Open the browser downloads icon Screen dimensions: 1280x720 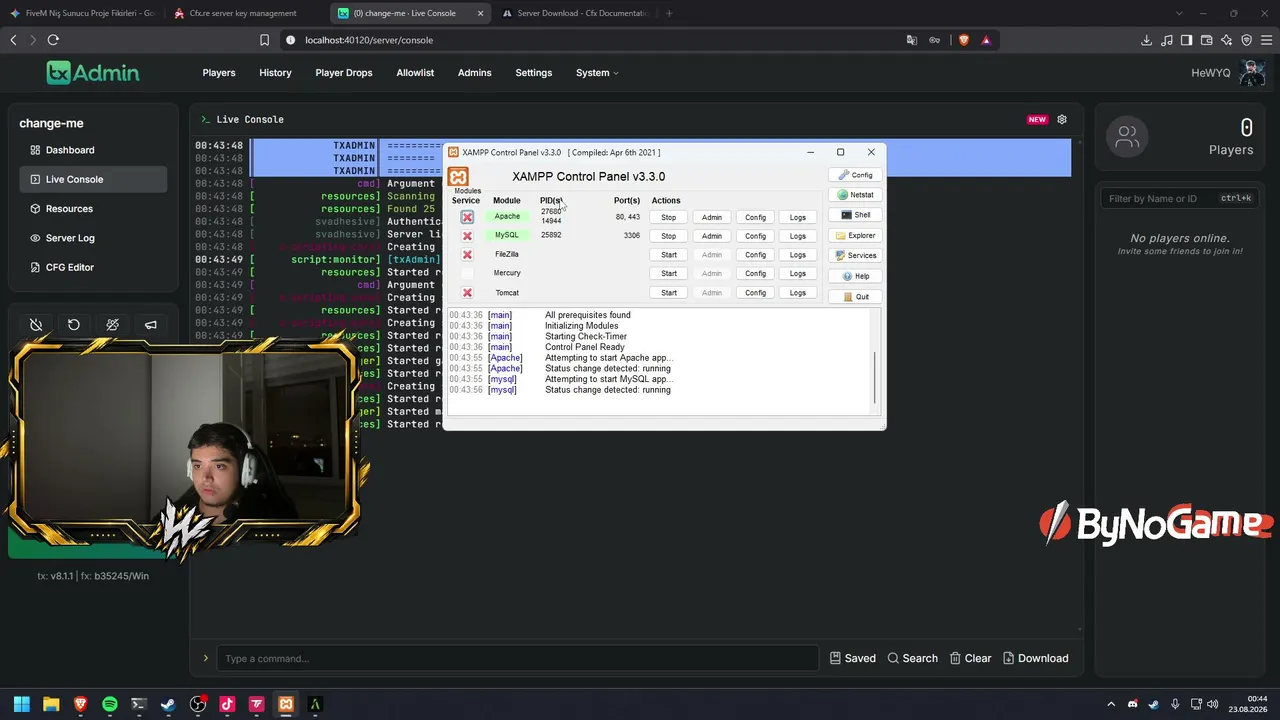[1146, 40]
